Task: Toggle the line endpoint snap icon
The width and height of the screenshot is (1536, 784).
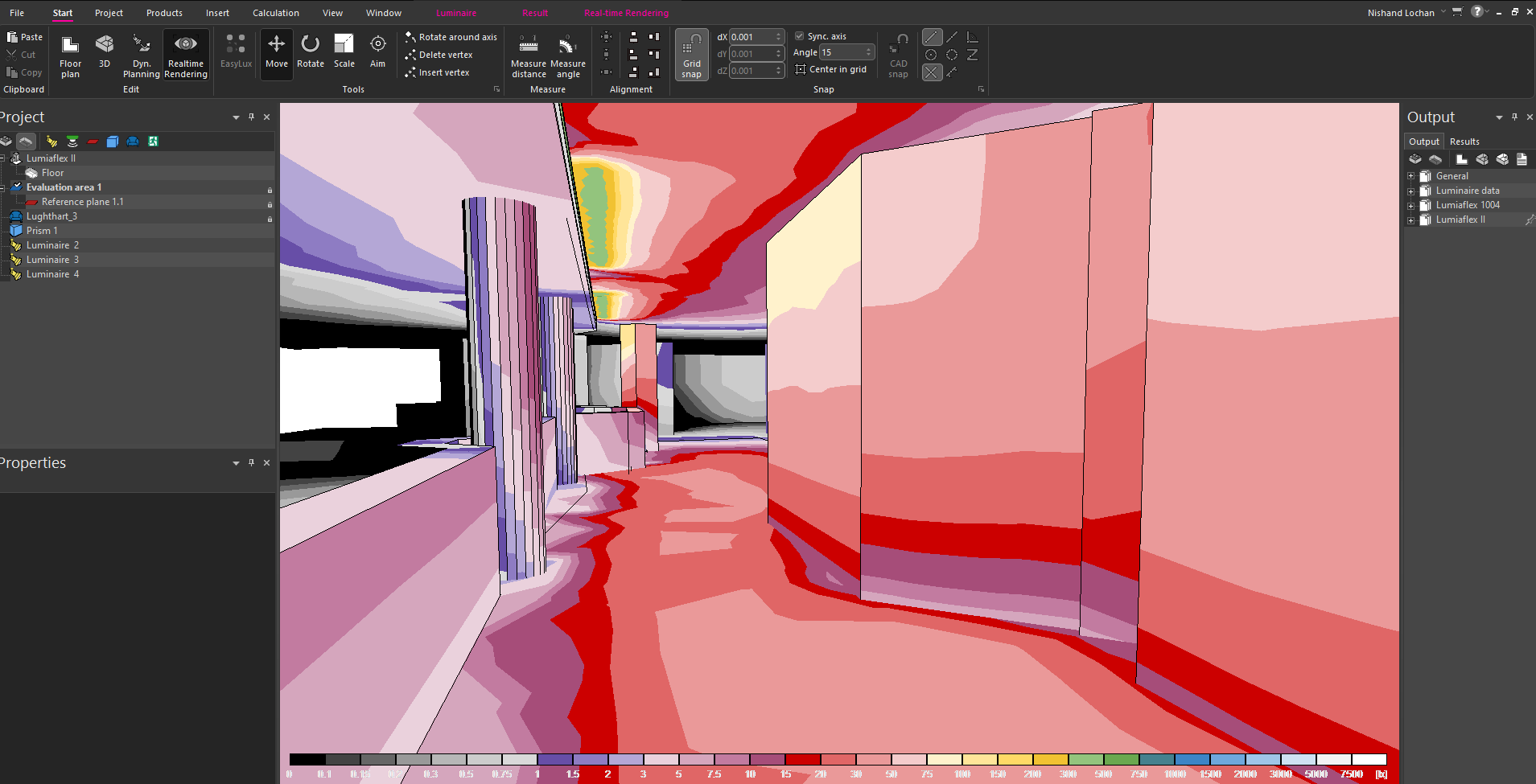Action: click(x=932, y=37)
